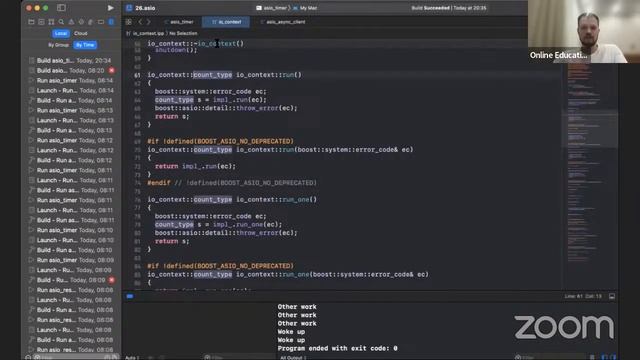
Task: Go forward with editor forward arrow
Action: tap(149, 22)
